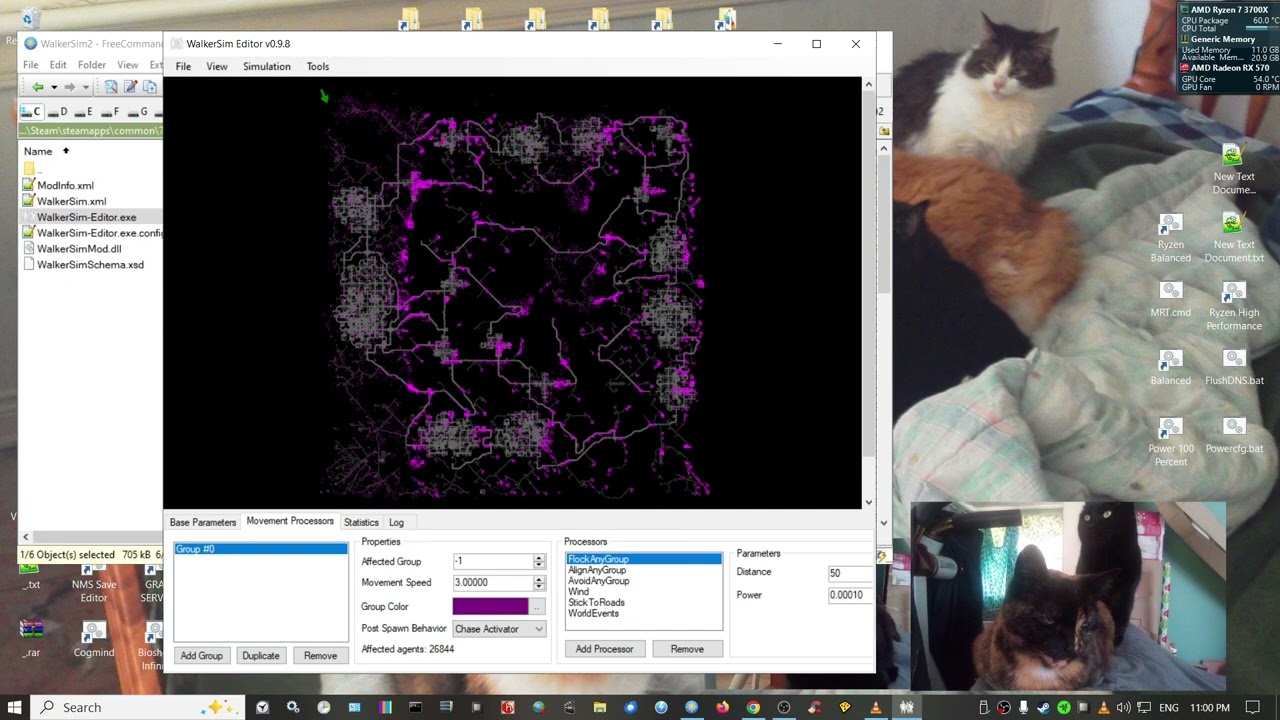
Task: Click the green Back arrow in FreeCommander
Action: pyautogui.click(x=37, y=87)
